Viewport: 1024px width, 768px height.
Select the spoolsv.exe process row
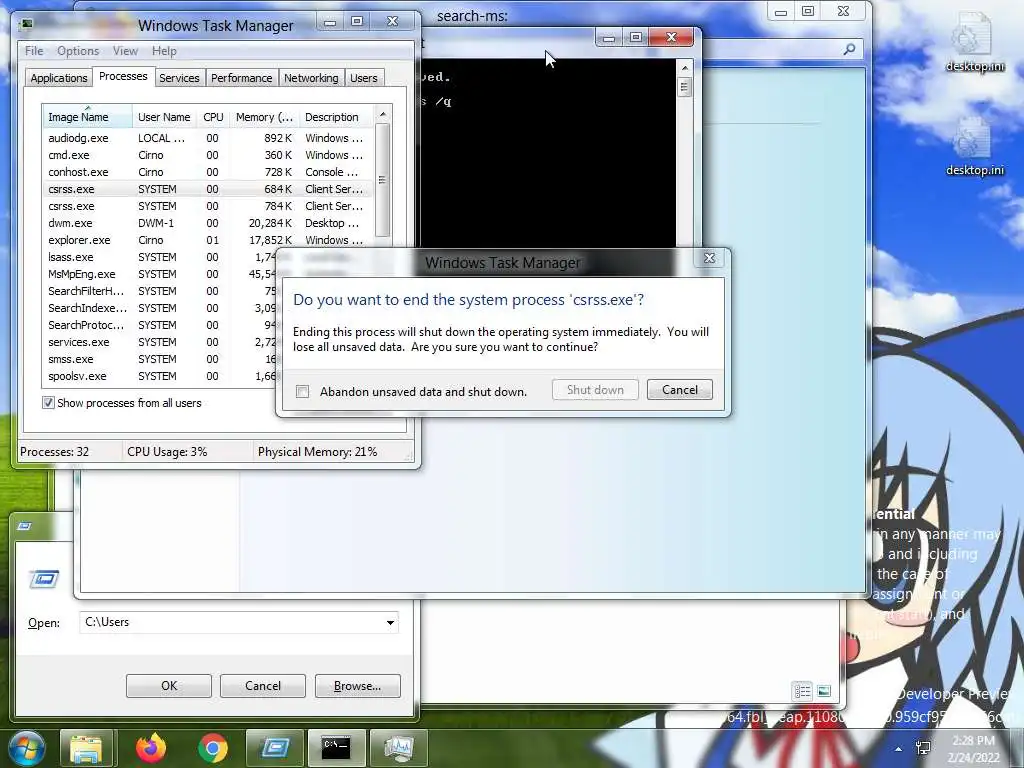(x=160, y=376)
